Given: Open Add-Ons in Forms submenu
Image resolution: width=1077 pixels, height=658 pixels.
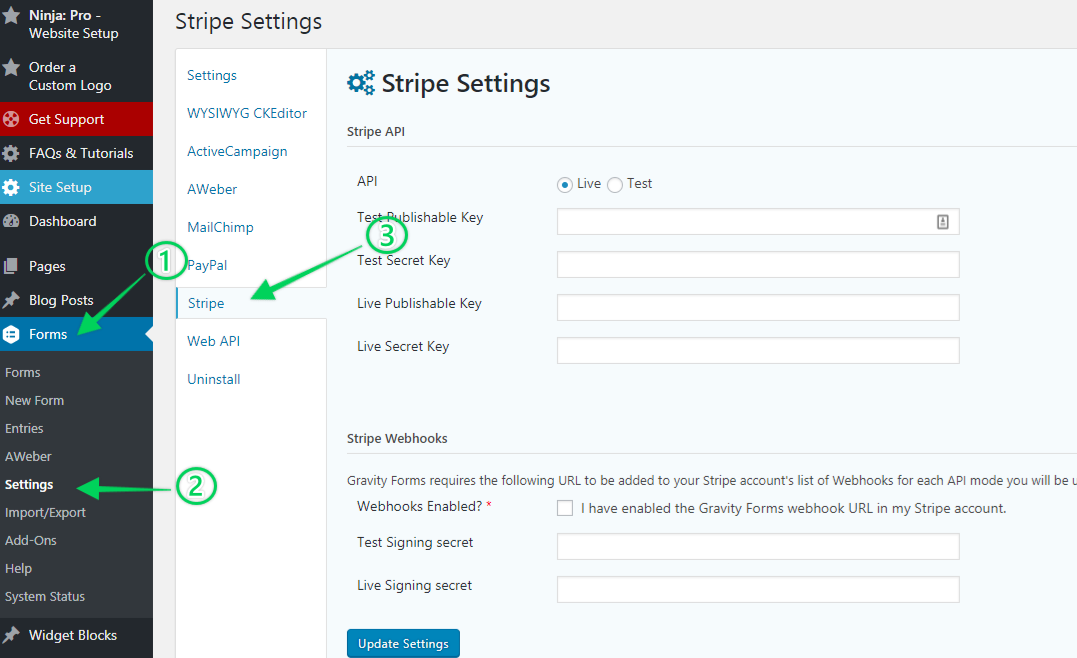Looking at the screenshot, I should pos(31,541).
